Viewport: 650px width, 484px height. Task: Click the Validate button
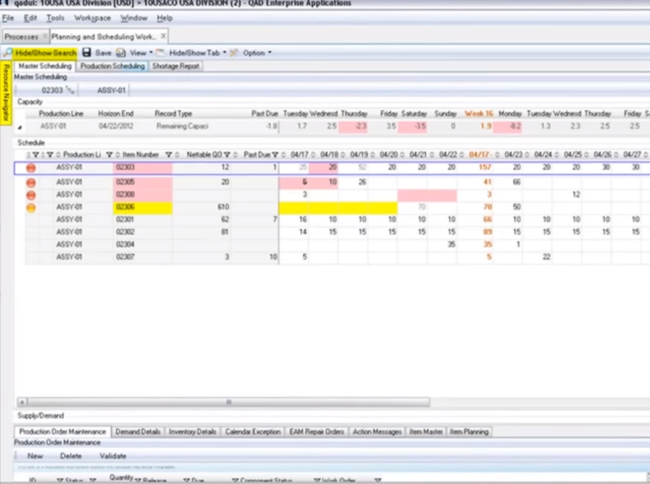coord(112,455)
